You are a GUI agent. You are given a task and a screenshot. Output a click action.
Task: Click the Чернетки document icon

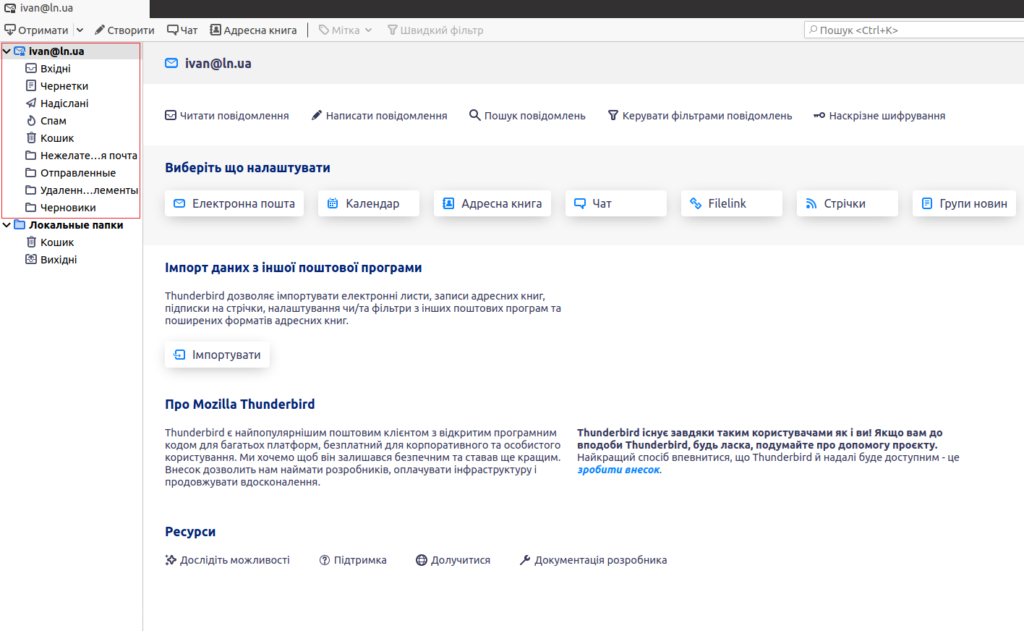coord(31,86)
